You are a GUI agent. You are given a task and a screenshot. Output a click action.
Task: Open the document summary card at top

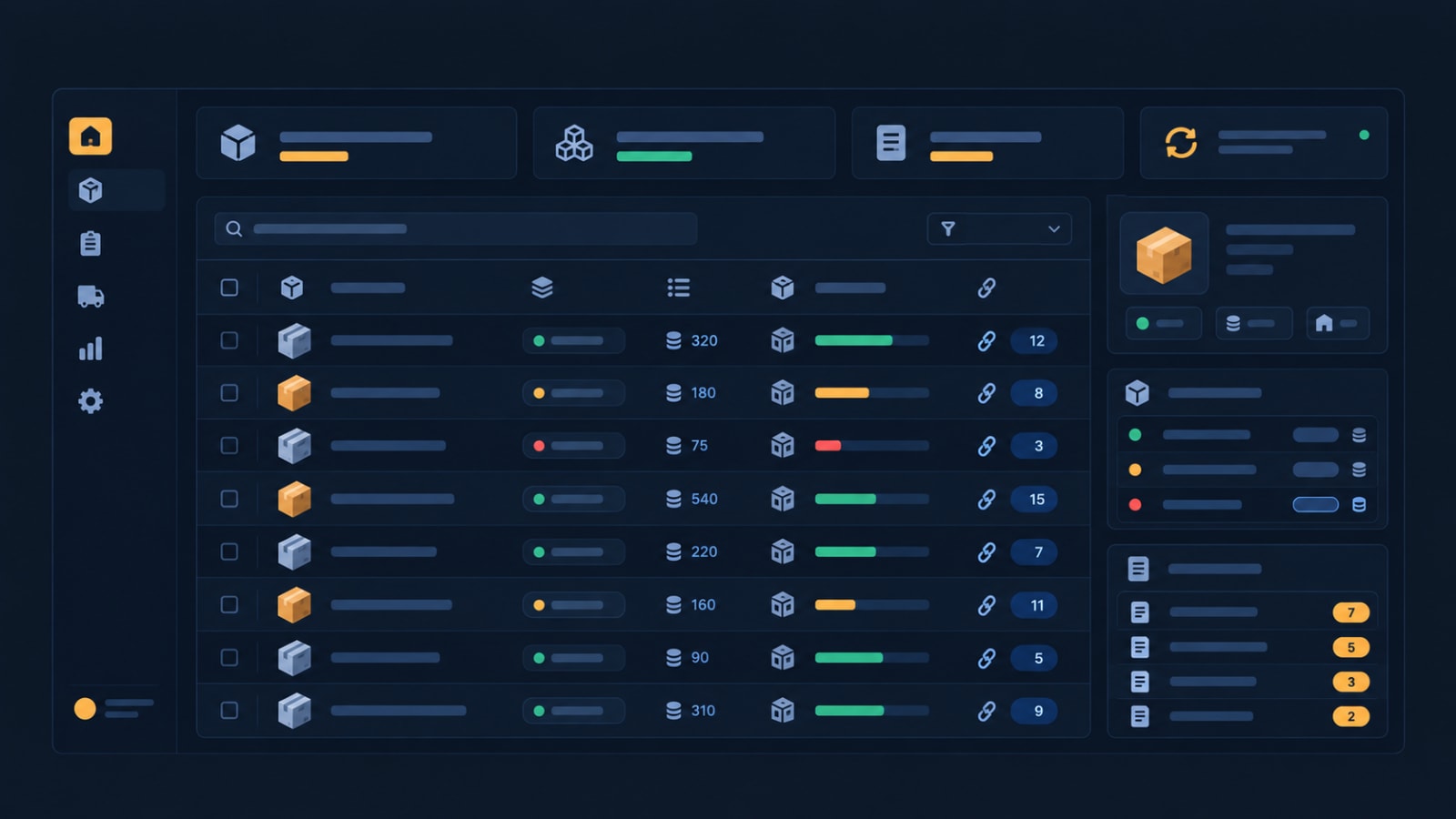987,143
